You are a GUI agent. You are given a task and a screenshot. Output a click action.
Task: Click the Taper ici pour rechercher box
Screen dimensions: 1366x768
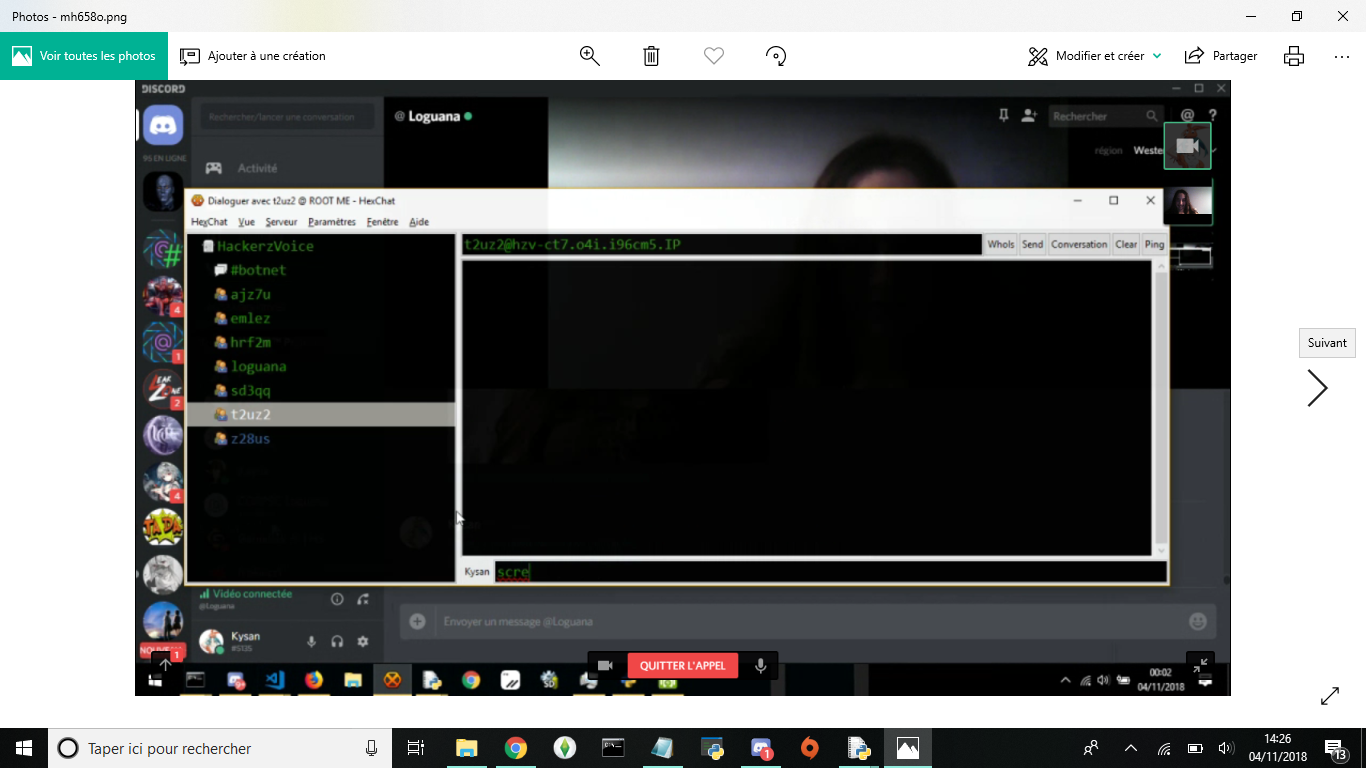point(220,748)
